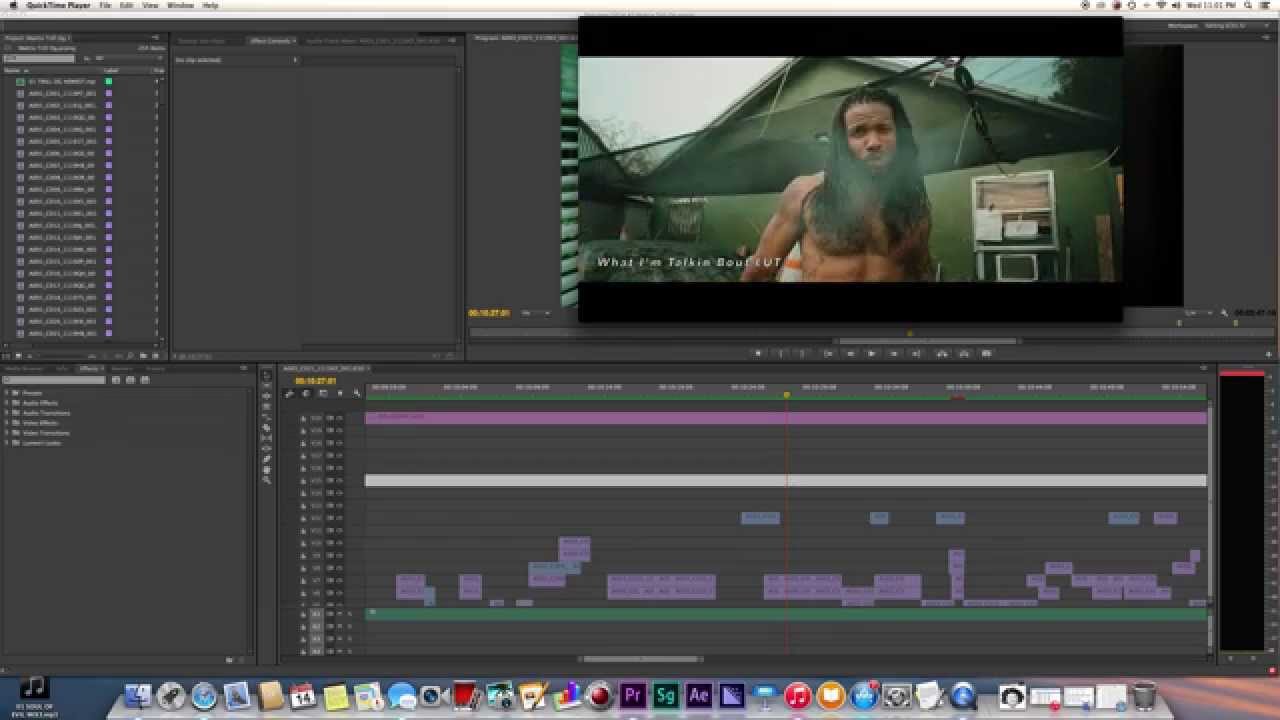Select the Rolling Edit tool
Image resolution: width=1280 pixels, height=720 pixels.
click(266, 407)
